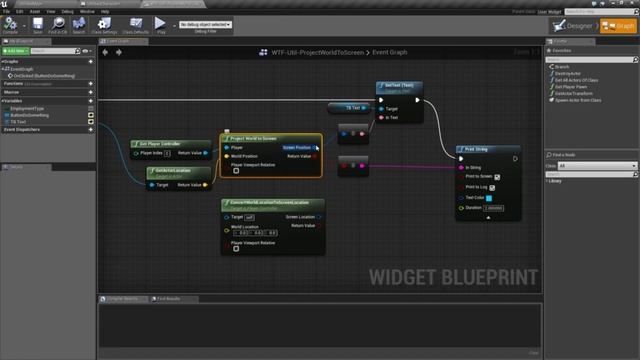Image resolution: width=640 pixels, height=360 pixels.
Task: Add a new function with the plus icon
Action: tap(91, 83)
